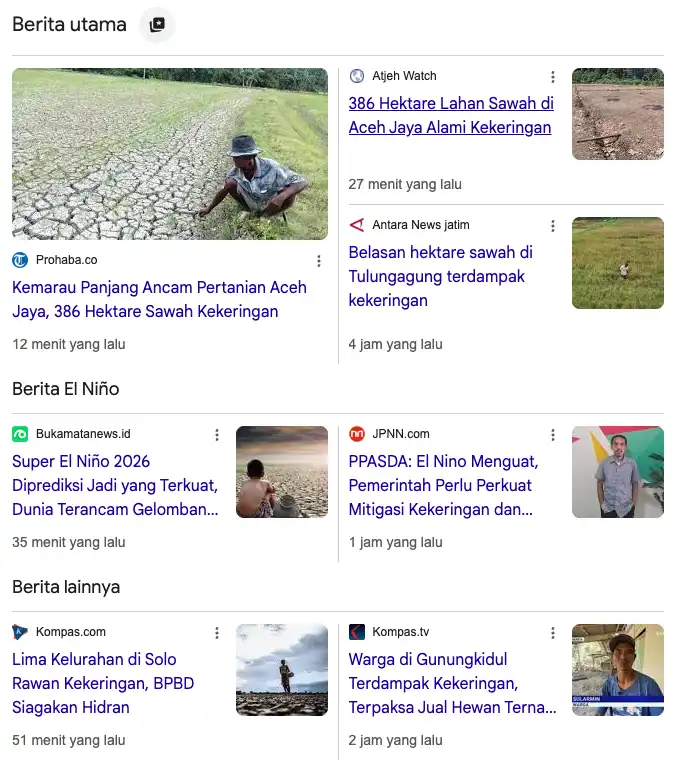This screenshot has width=684, height=764.
Task: Click the Prohaba.co source logo
Action: pos(20,260)
